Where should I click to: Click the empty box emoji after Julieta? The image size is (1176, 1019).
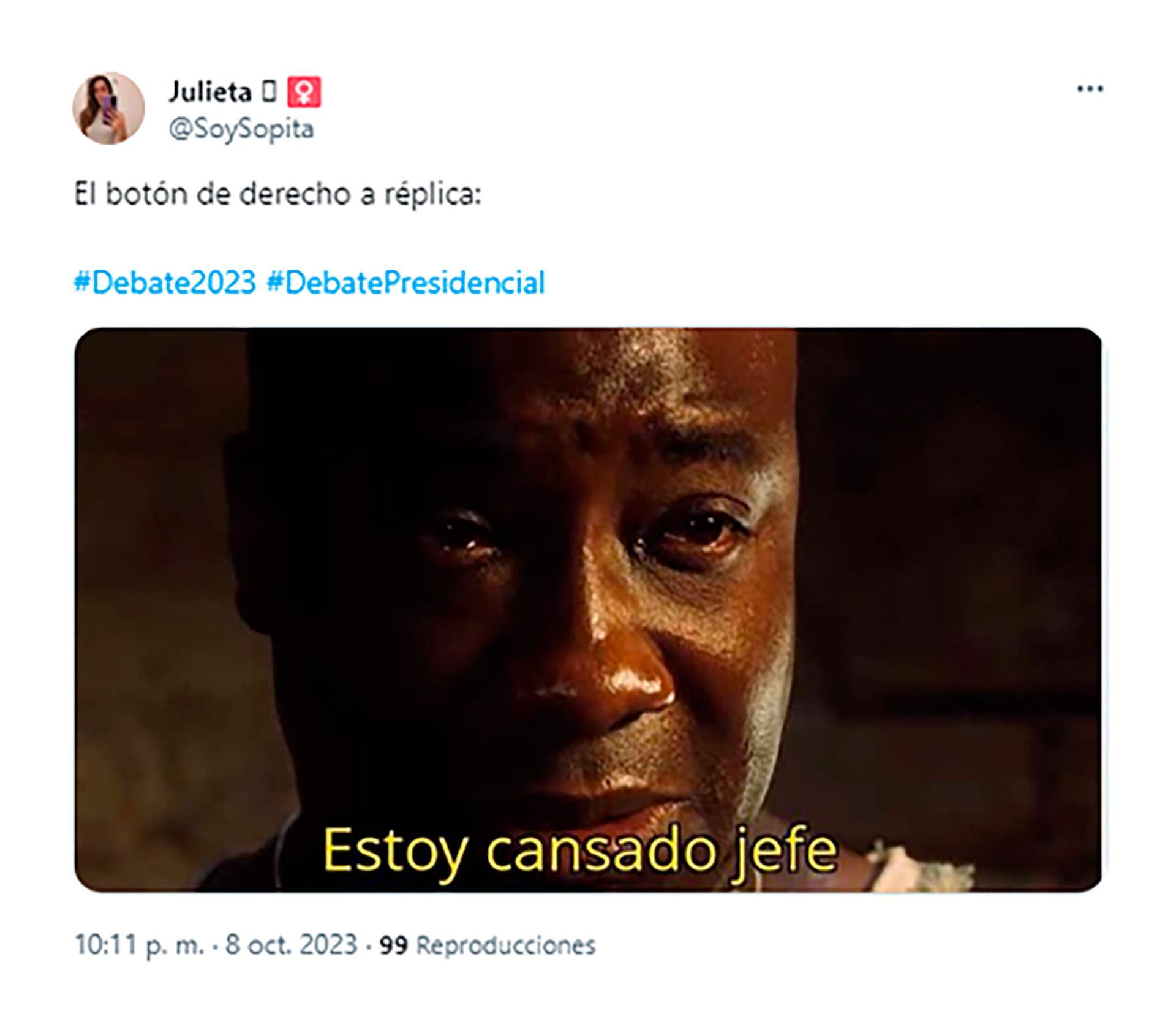[x=269, y=93]
